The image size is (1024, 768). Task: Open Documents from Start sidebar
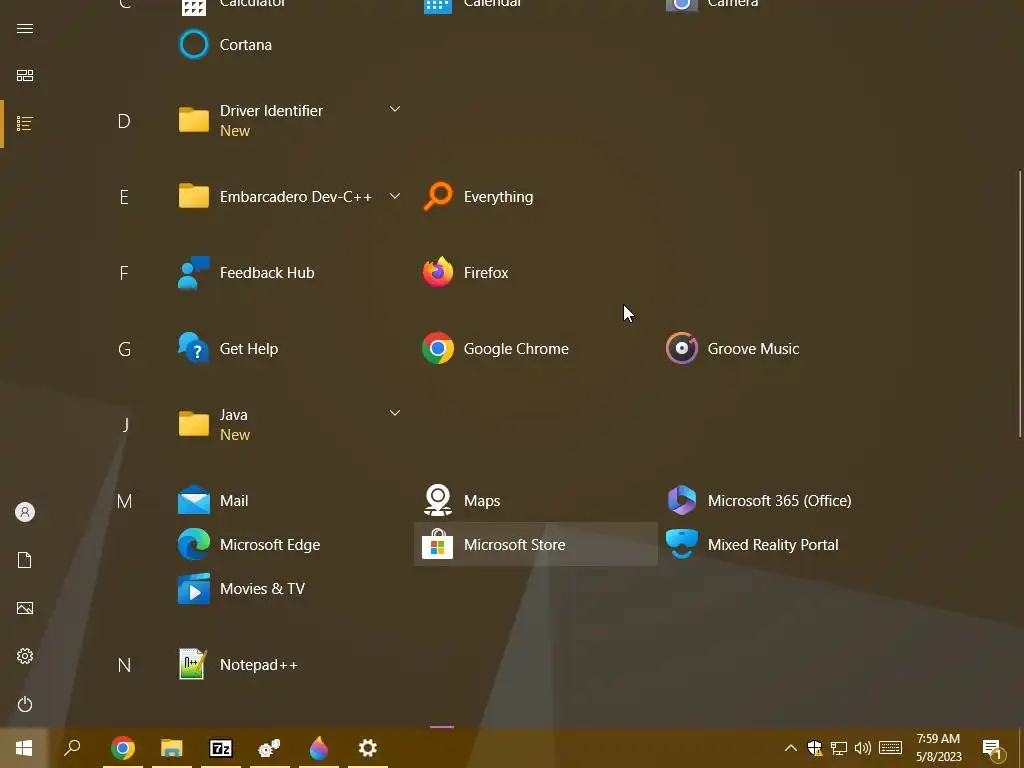(x=25, y=560)
